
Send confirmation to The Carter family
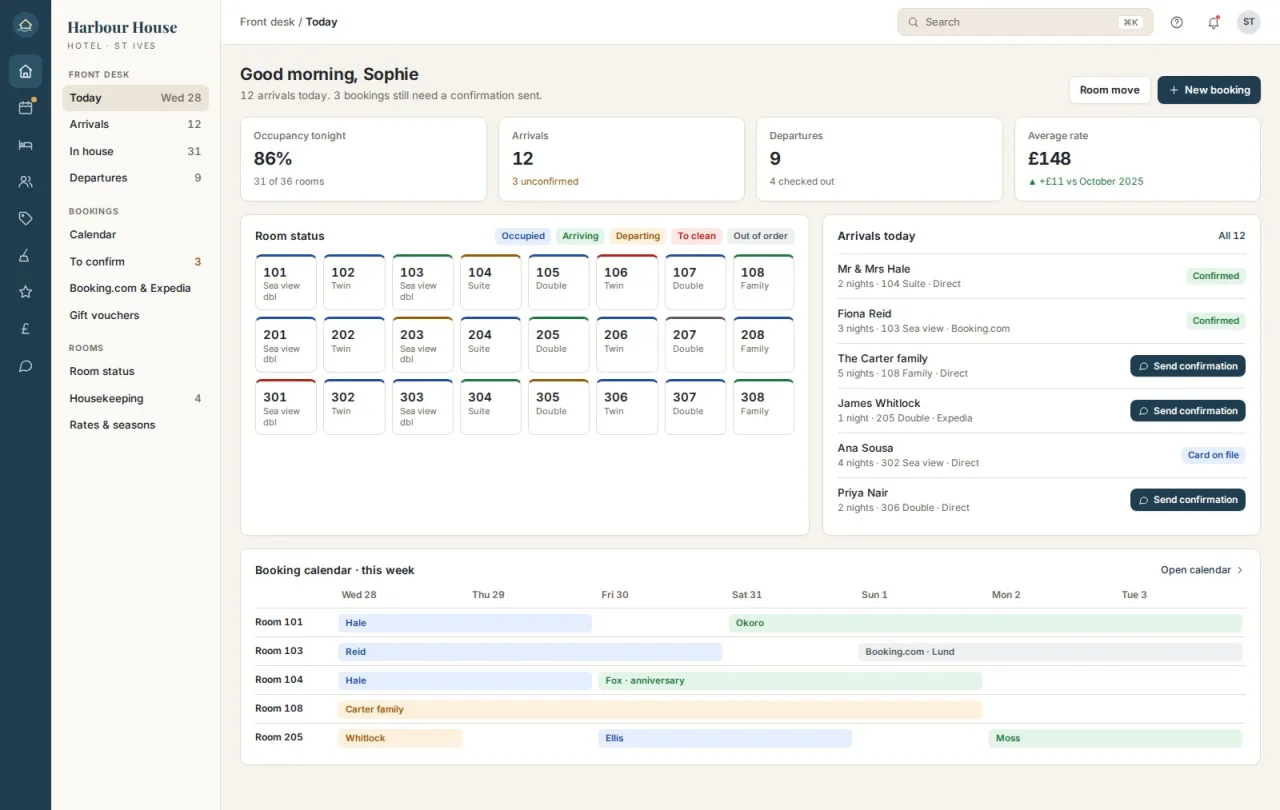point(1188,366)
